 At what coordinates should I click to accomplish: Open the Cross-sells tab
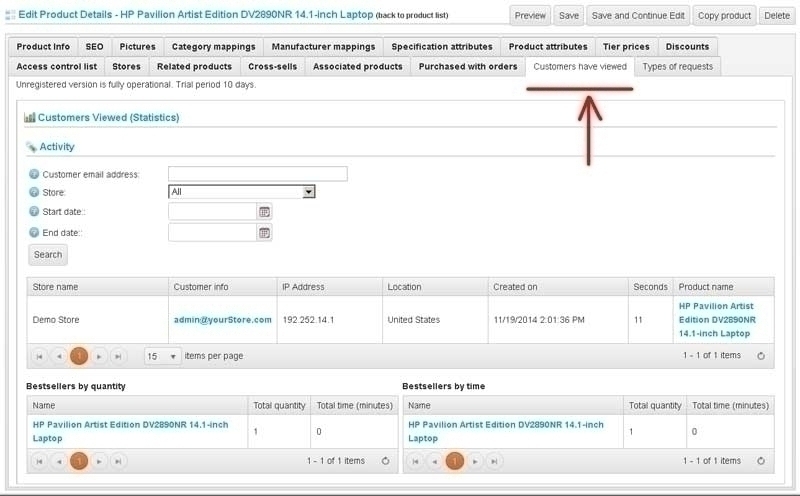272,66
